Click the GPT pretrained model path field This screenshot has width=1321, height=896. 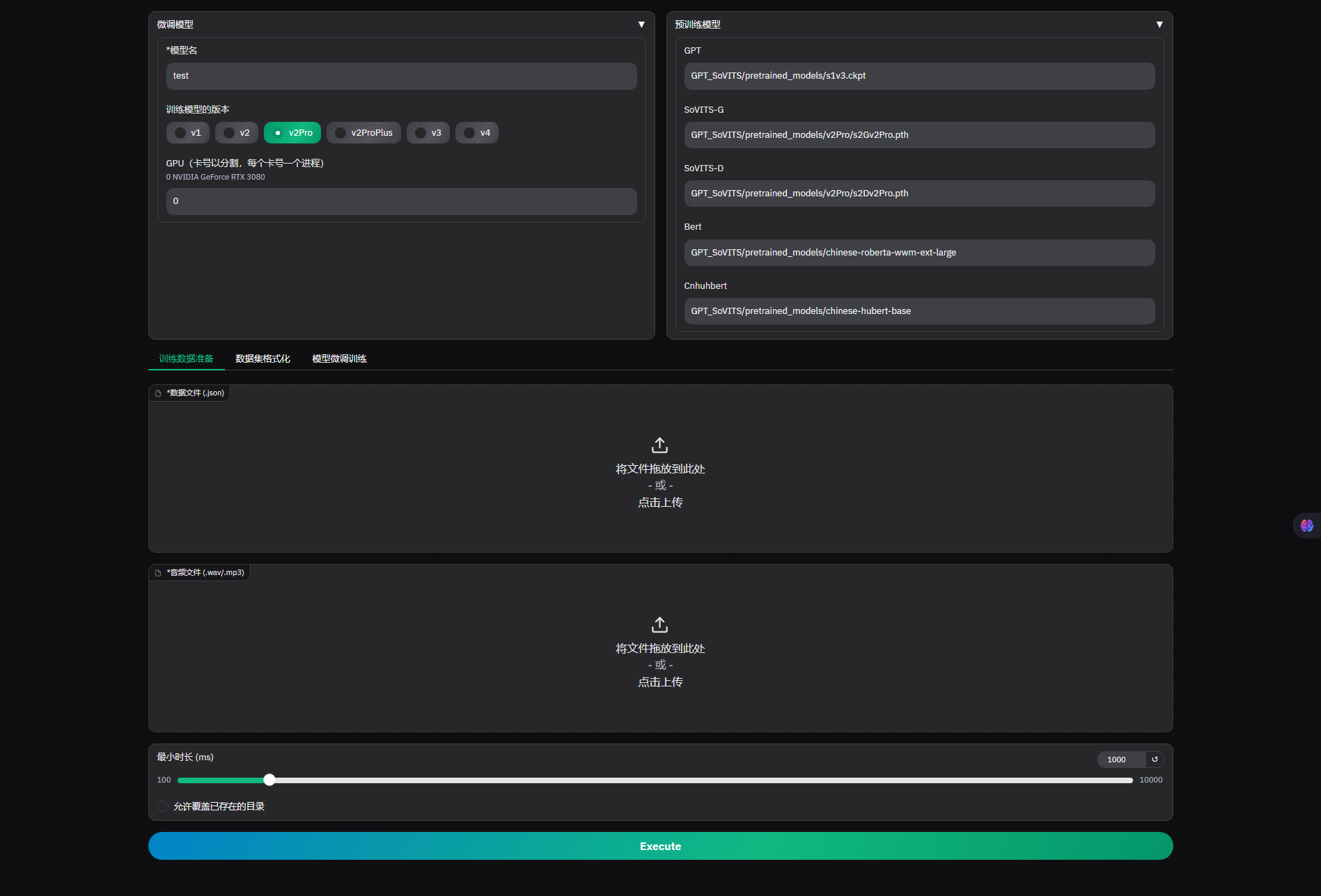pos(919,76)
